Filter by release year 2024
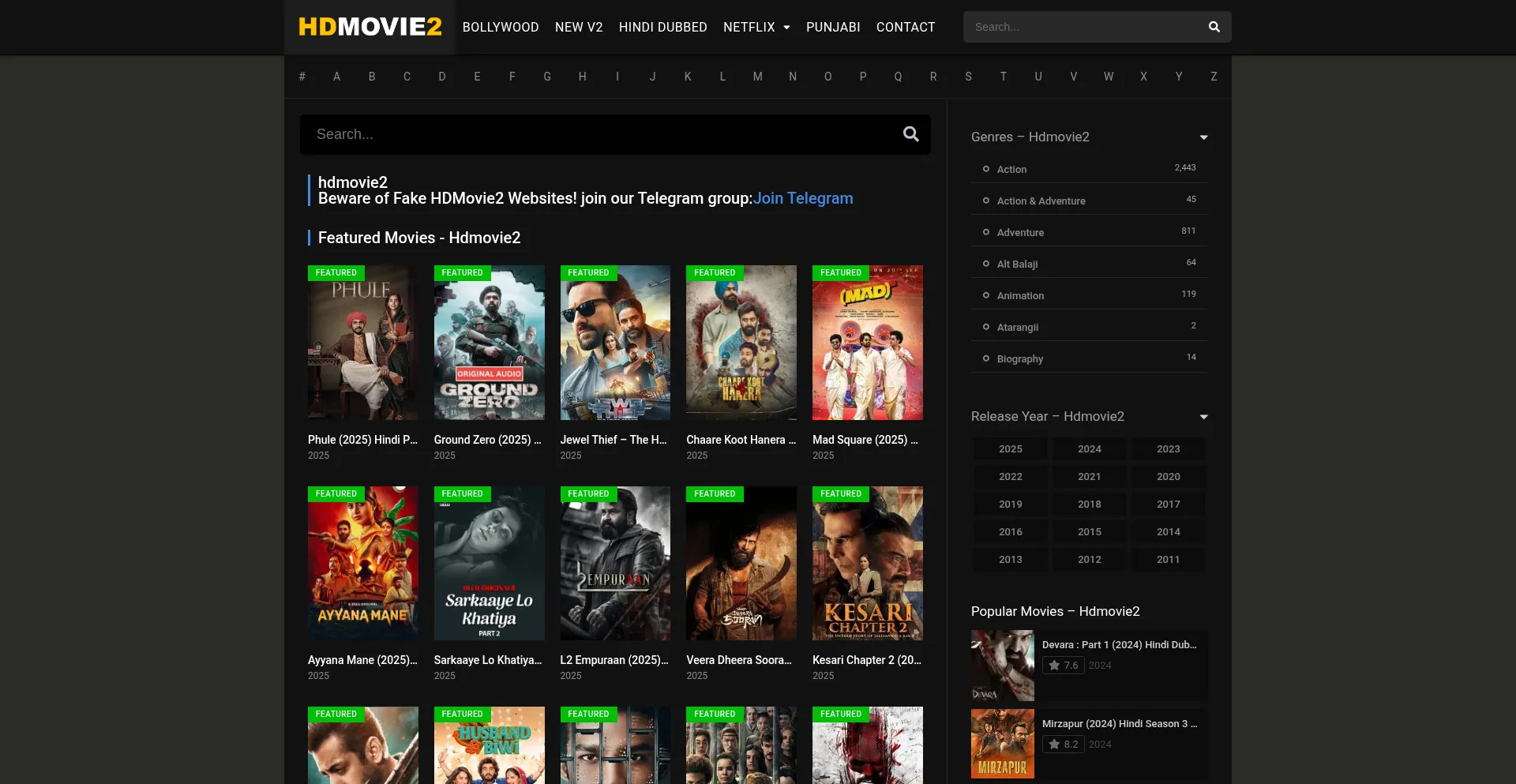This screenshot has width=1516, height=784. 1089,449
